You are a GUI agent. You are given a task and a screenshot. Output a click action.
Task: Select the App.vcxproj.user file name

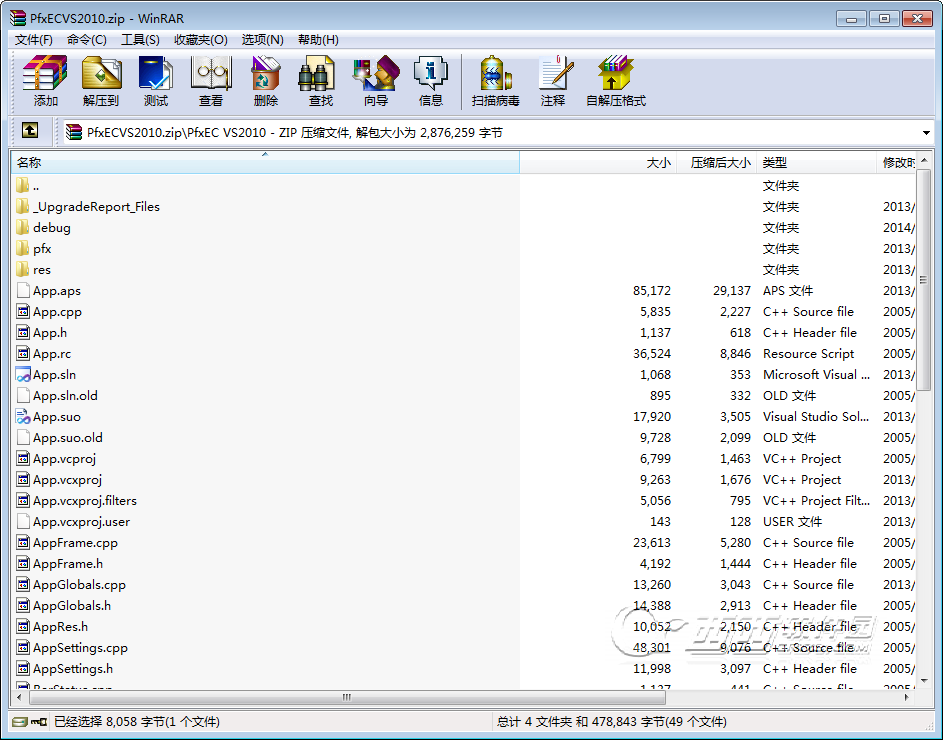pyautogui.click(x=81, y=522)
